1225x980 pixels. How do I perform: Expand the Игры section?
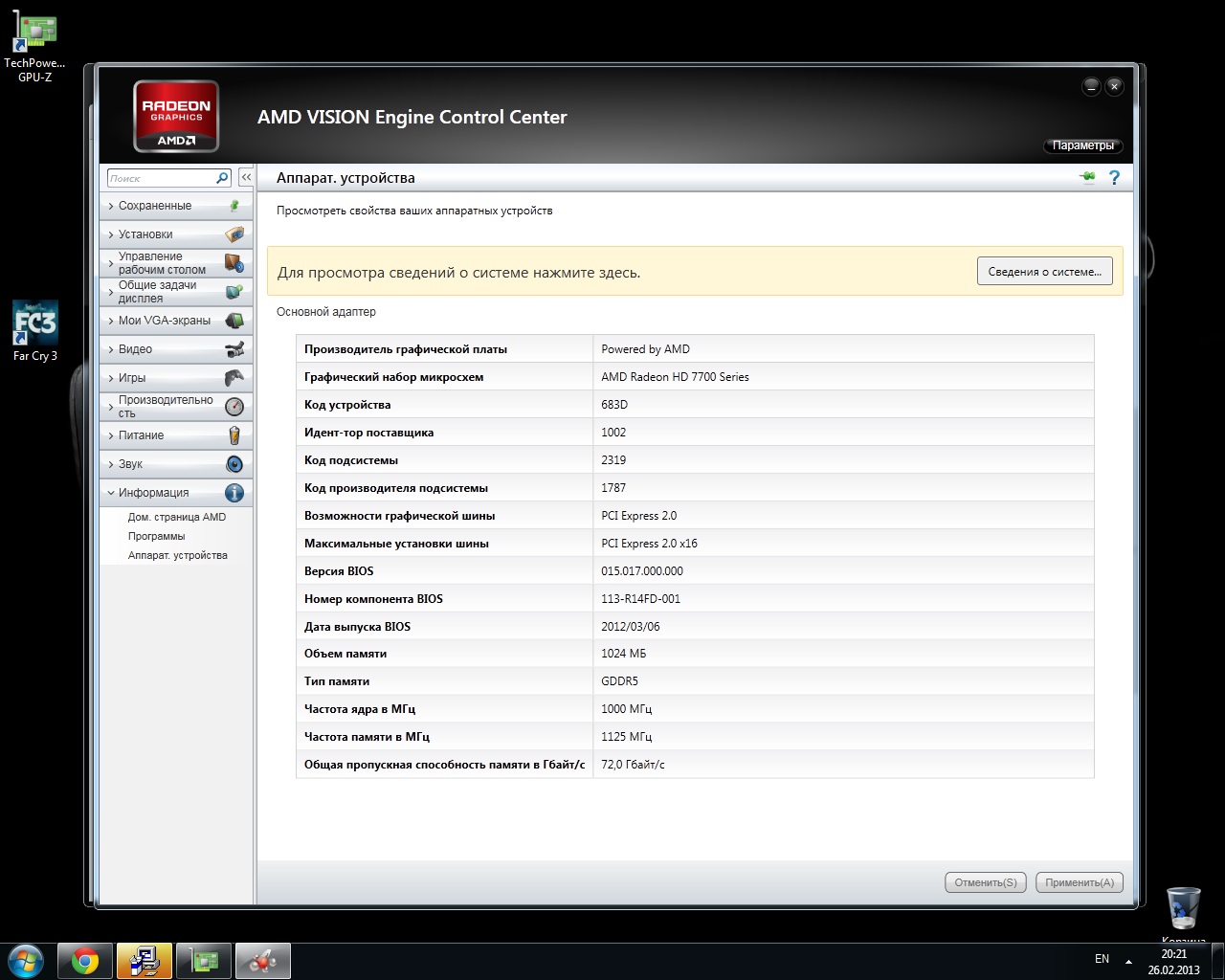tap(132, 378)
